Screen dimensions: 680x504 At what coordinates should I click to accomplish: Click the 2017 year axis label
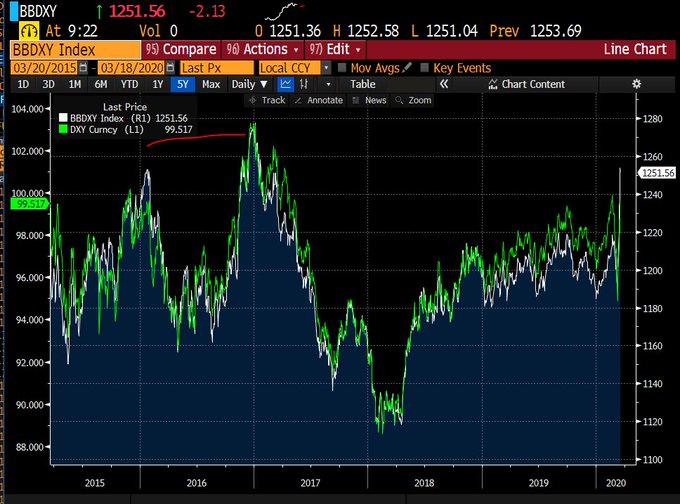(x=310, y=483)
